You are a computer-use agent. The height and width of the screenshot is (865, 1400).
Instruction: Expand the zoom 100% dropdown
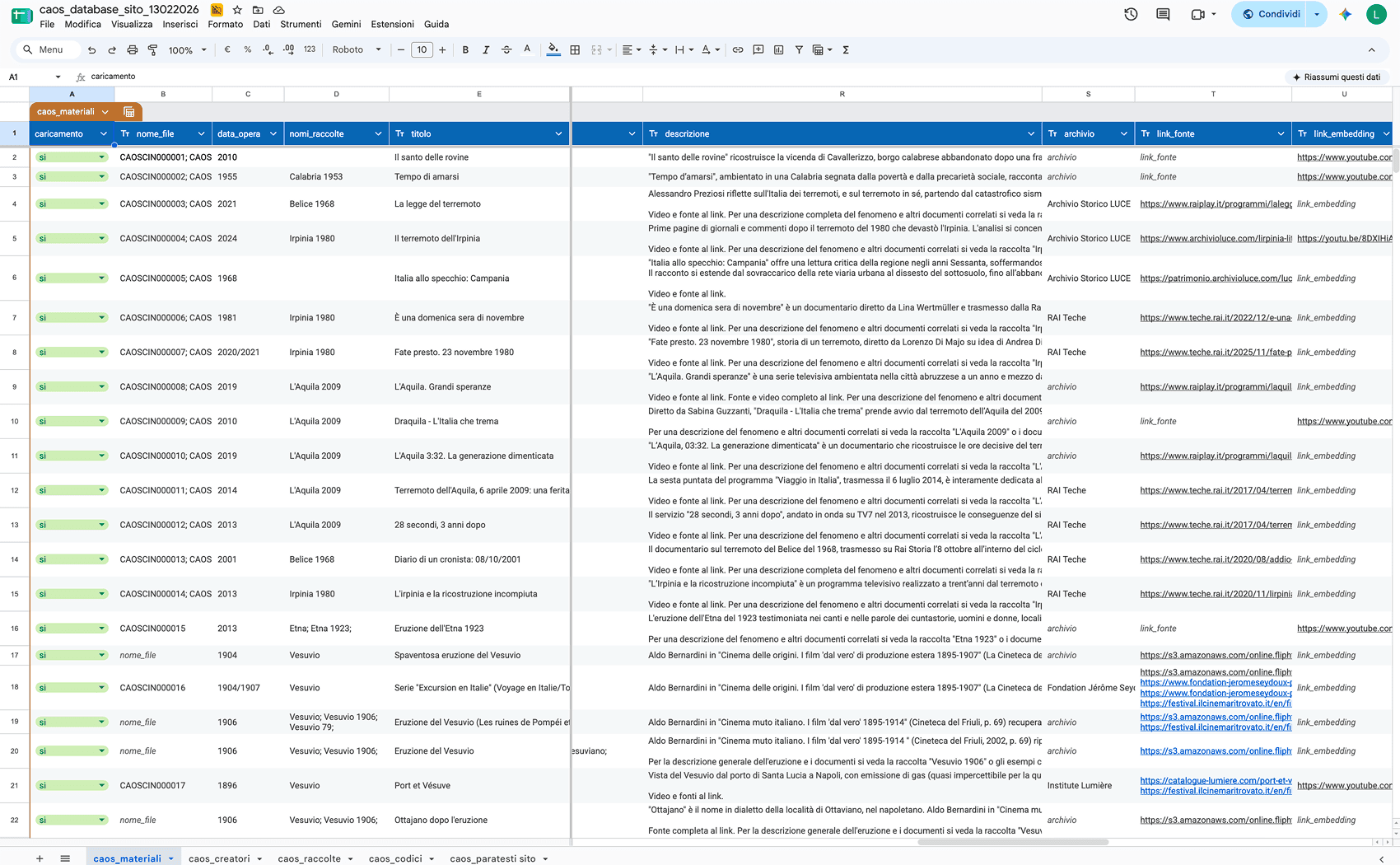click(187, 50)
